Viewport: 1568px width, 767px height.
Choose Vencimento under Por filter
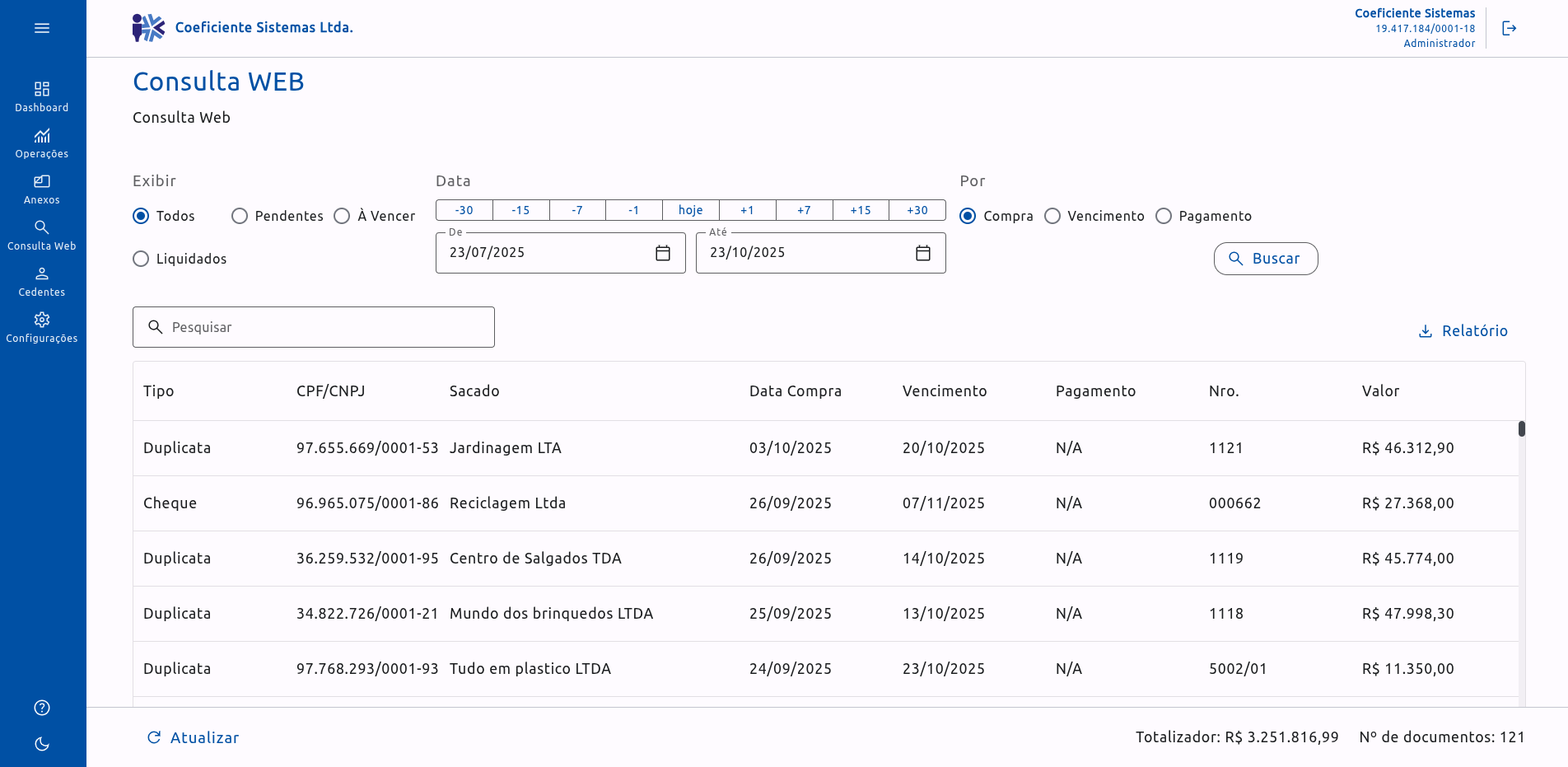click(1052, 216)
